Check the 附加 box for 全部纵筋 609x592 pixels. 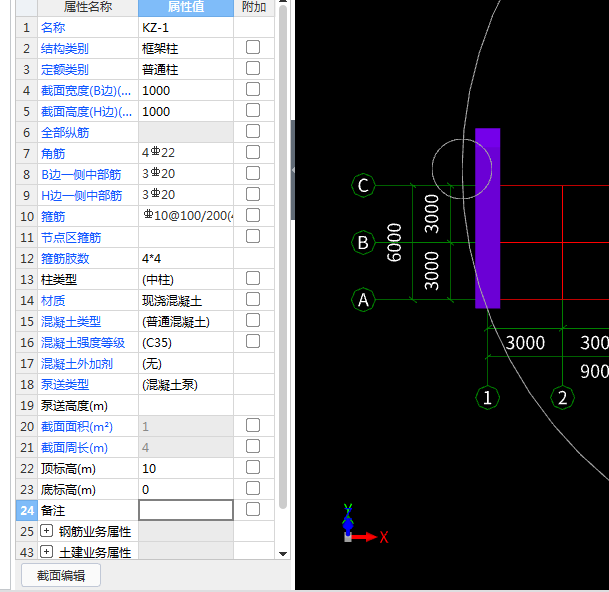253,131
